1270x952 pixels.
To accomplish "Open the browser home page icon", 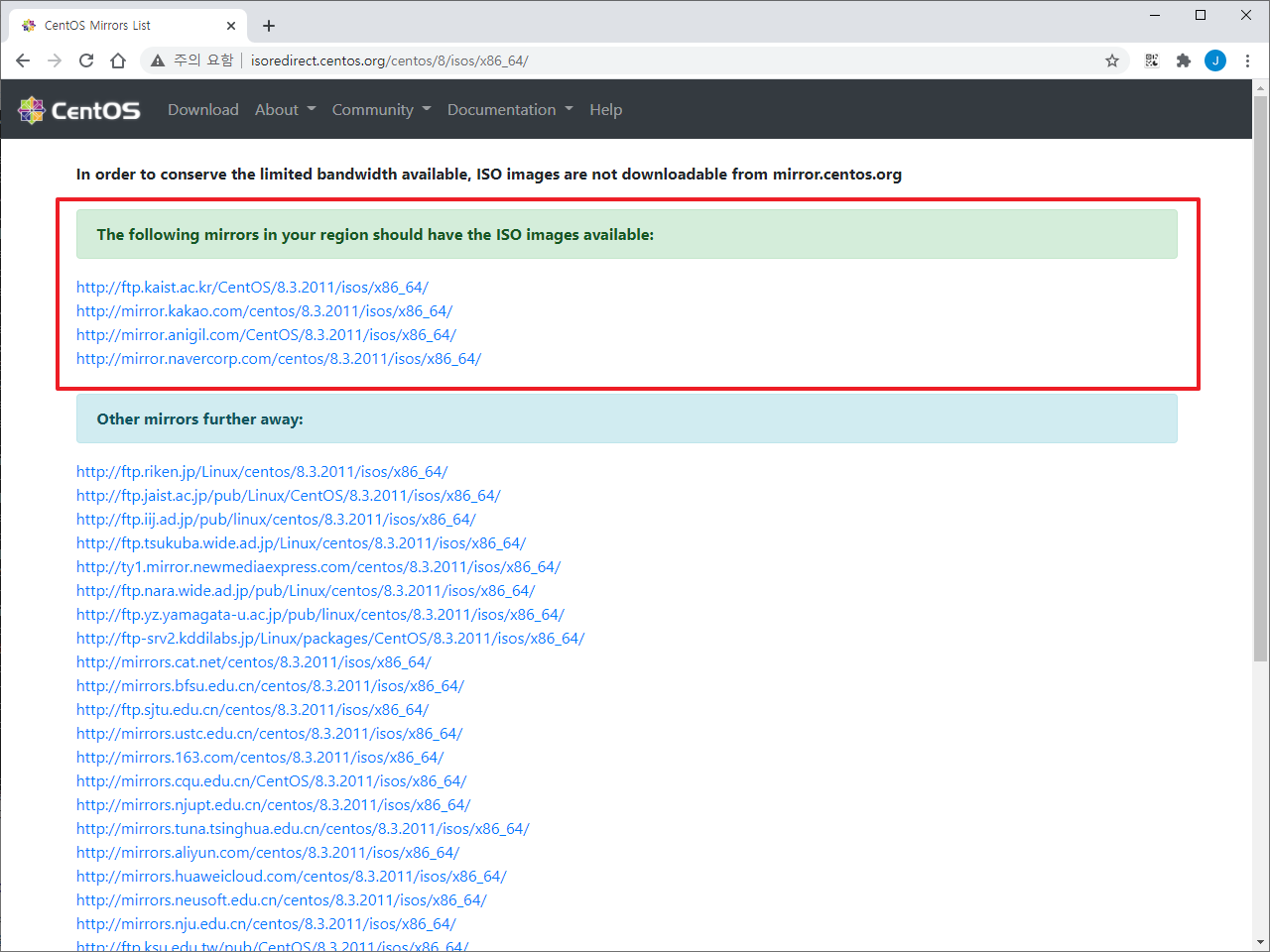I will click(118, 60).
